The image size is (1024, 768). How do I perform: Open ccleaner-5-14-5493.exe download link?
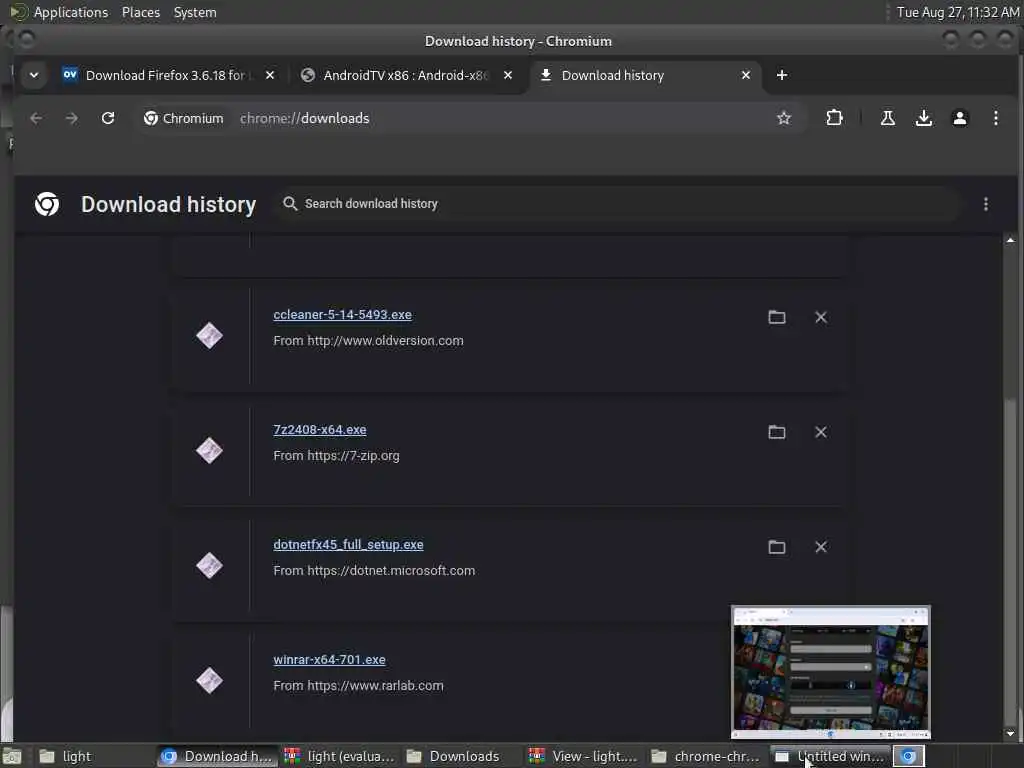tap(342, 315)
